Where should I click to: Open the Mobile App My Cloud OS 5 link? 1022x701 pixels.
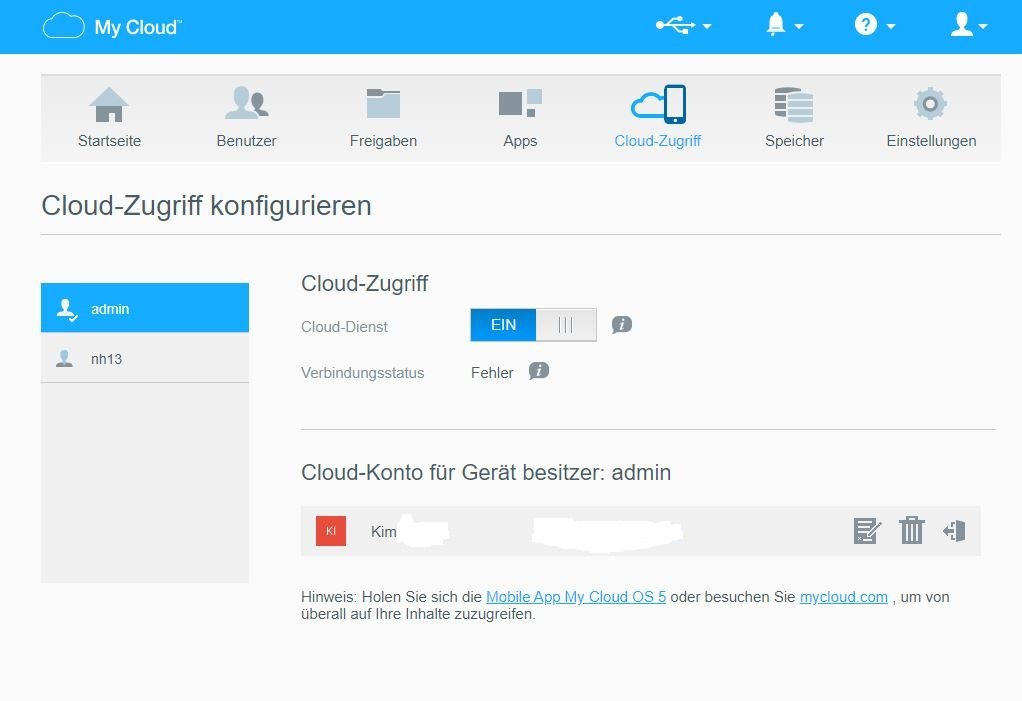pos(576,597)
